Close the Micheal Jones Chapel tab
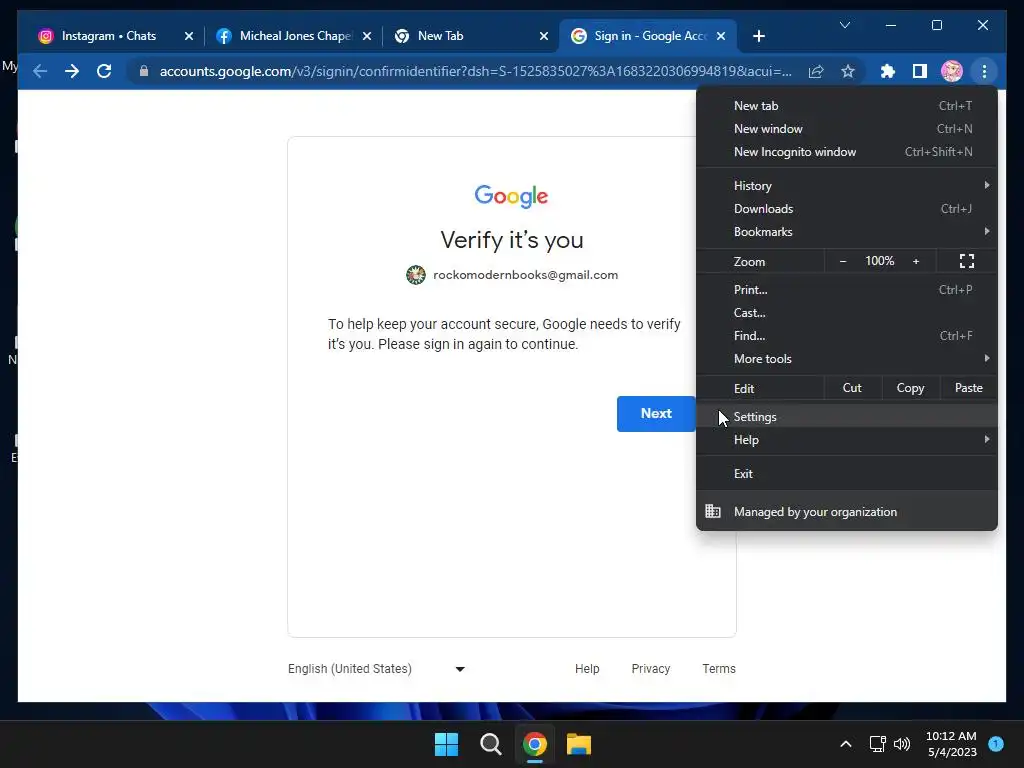The width and height of the screenshot is (1024, 768). coord(367,36)
